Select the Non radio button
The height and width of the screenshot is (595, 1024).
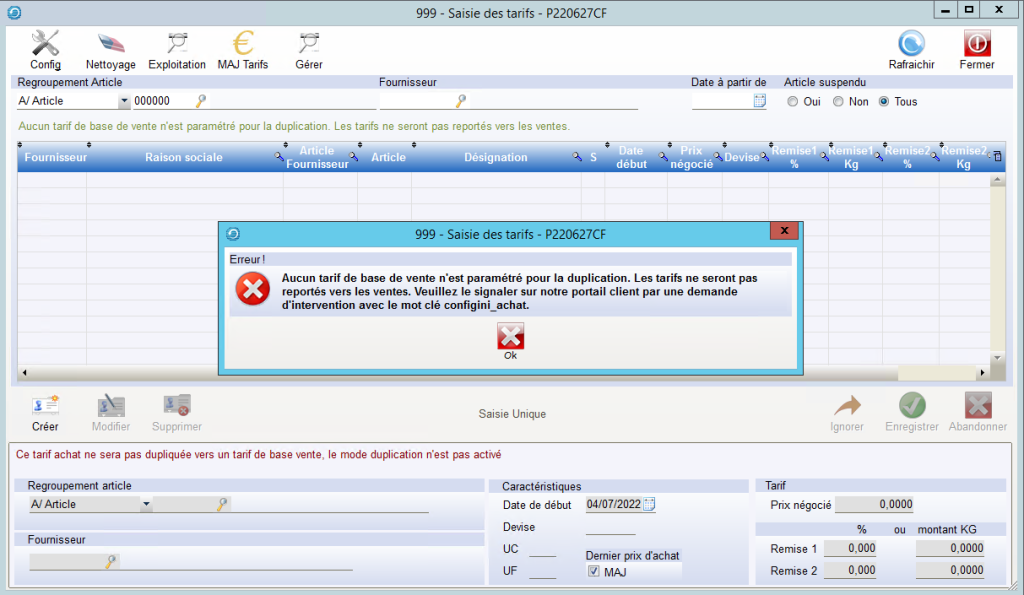[837, 102]
